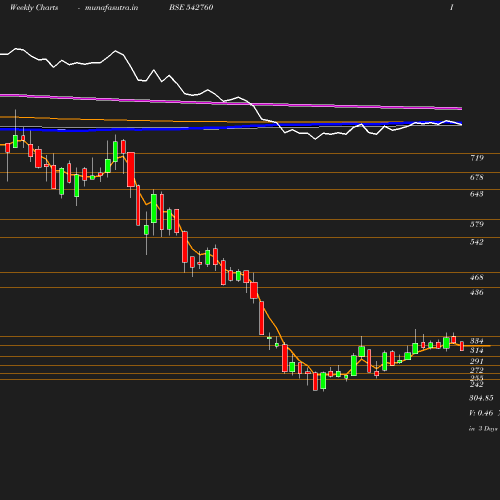Image resolution: width=500 pixels, height=500 pixels.
Task: Click the 304.85 last price value
Action: point(481,398)
